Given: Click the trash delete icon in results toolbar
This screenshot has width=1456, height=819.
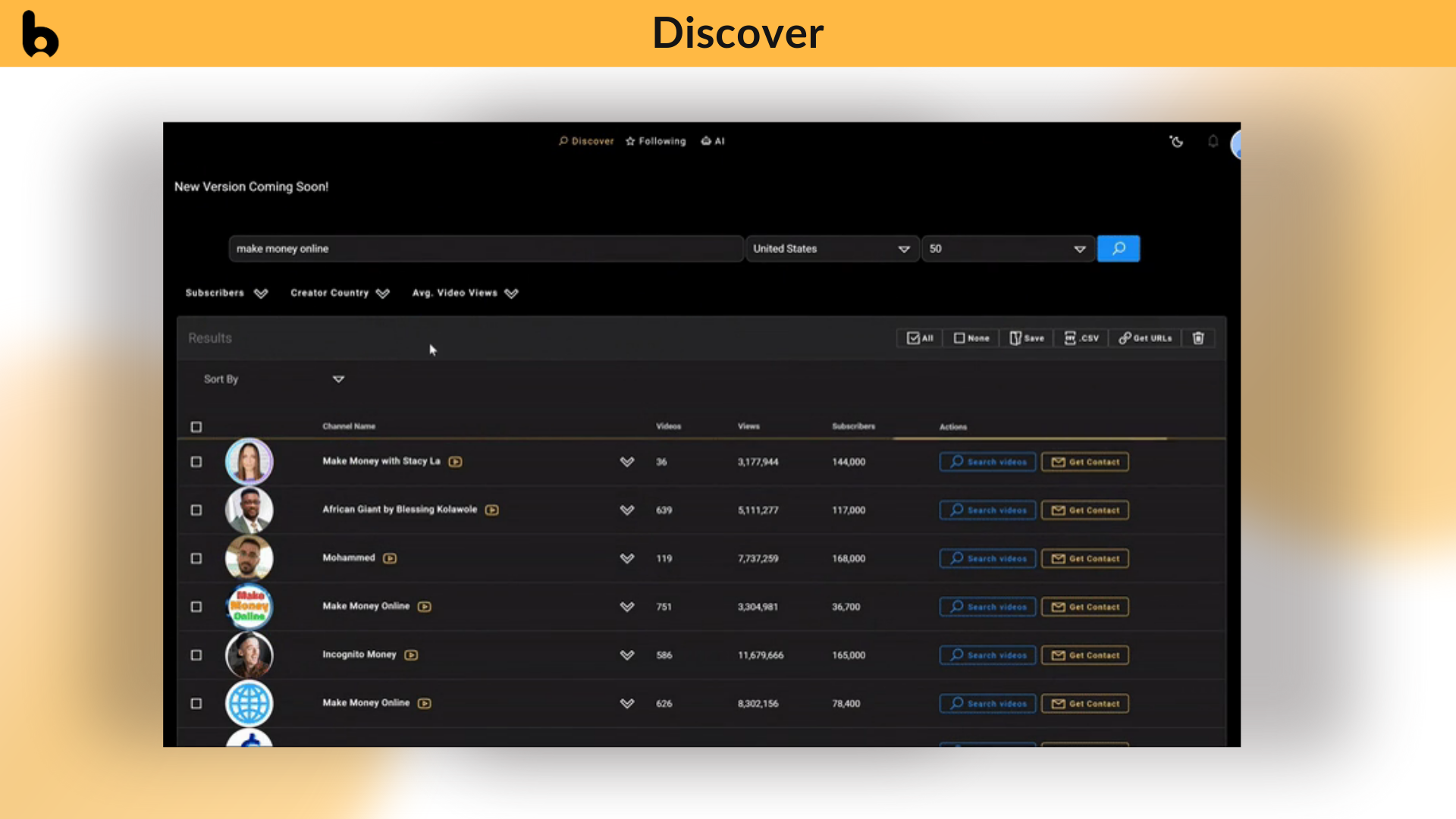Looking at the screenshot, I should click(x=1198, y=338).
